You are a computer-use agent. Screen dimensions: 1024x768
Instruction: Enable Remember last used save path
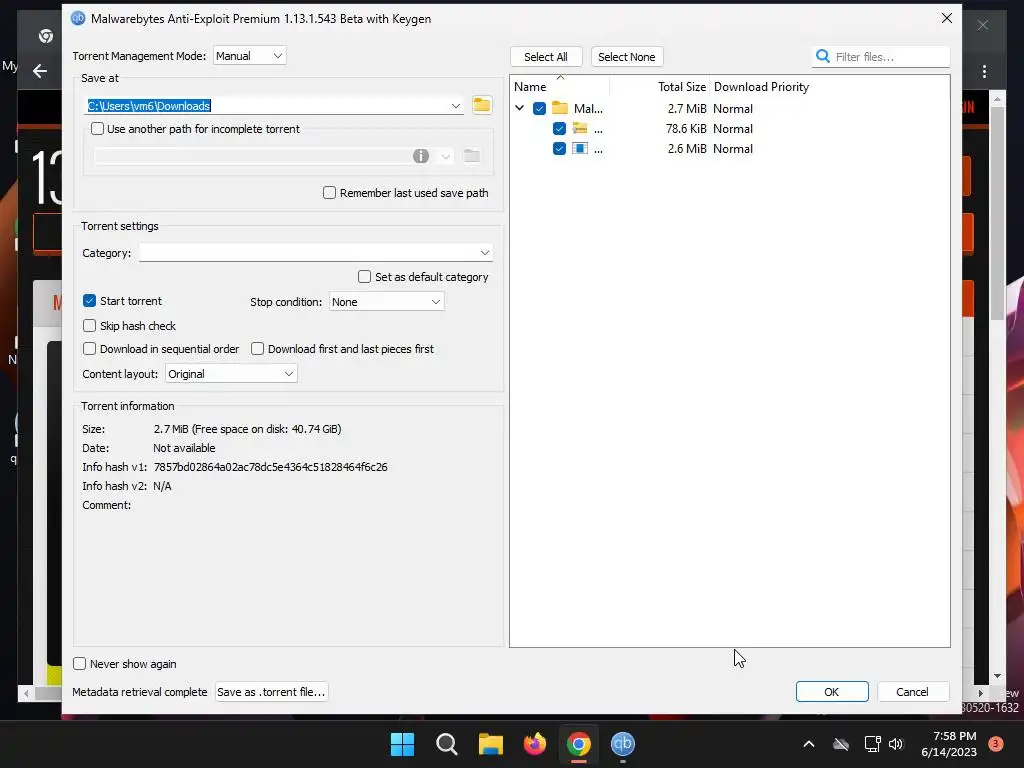click(330, 193)
